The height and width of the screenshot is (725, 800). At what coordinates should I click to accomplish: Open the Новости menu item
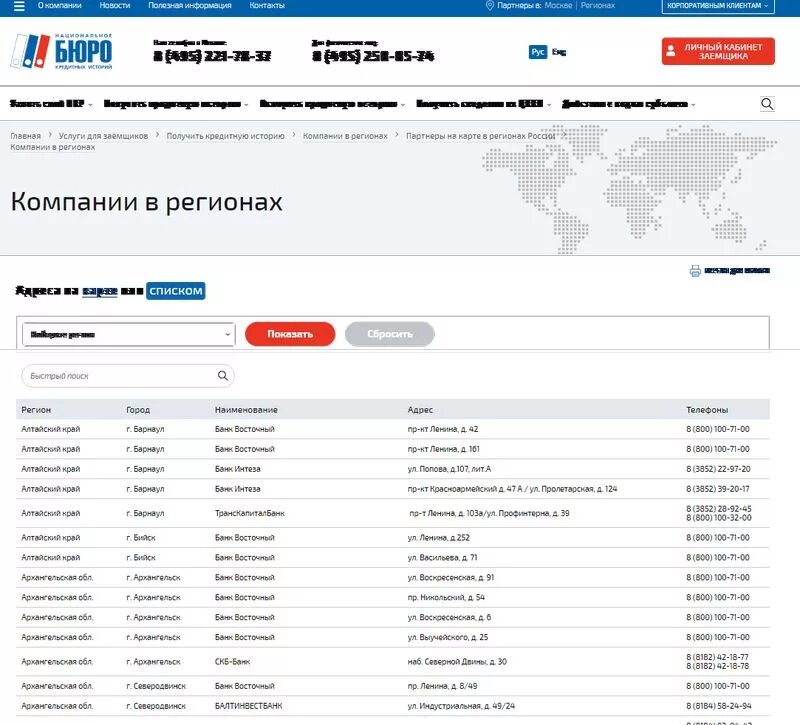pyautogui.click(x=115, y=6)
